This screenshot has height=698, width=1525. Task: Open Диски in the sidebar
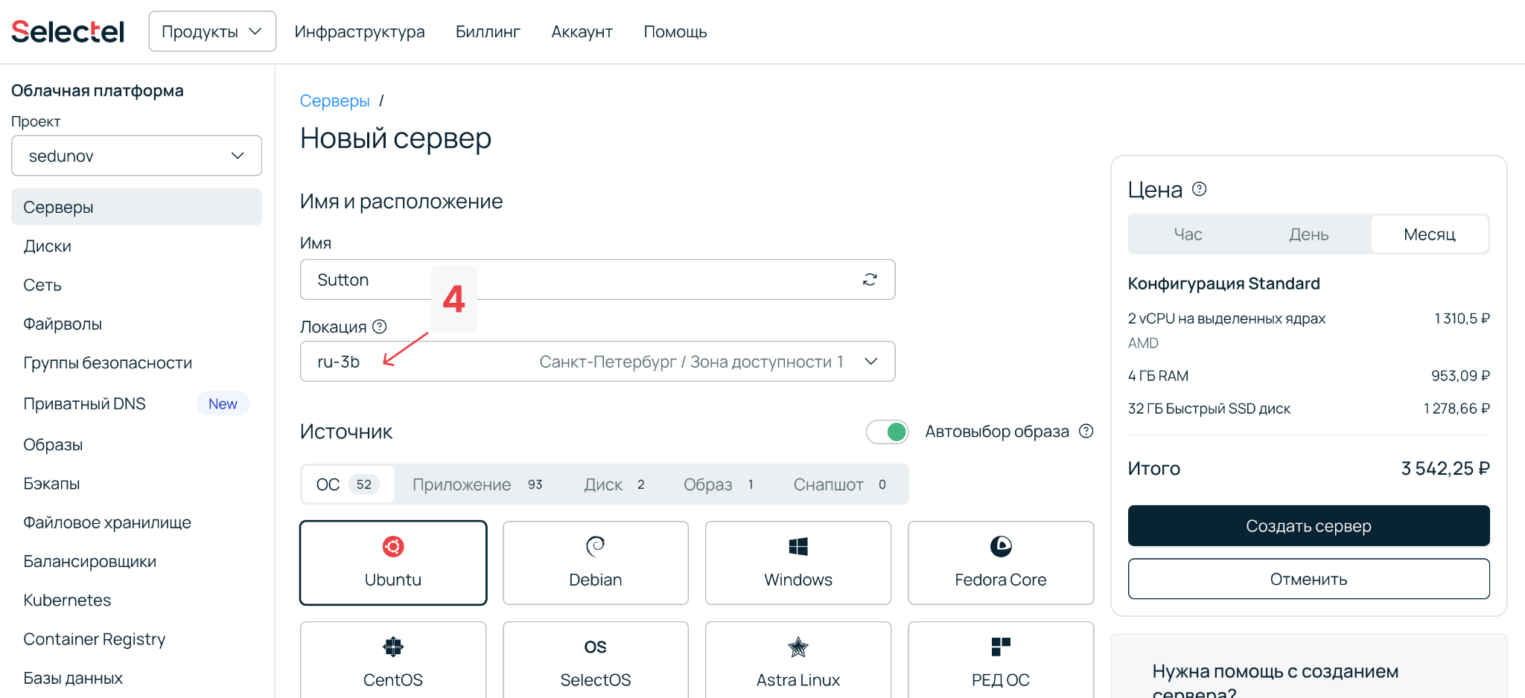136,246
